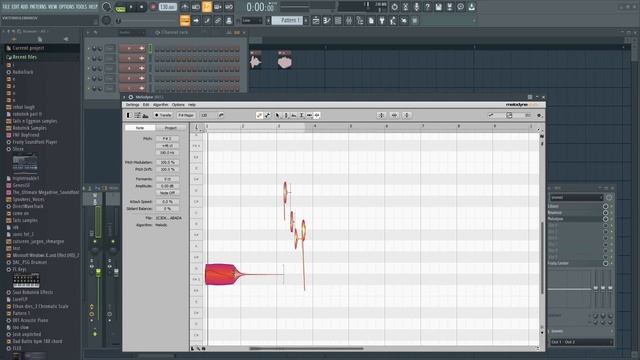Click the download arrow icon in top toolbar

click(x=471, y=7)
